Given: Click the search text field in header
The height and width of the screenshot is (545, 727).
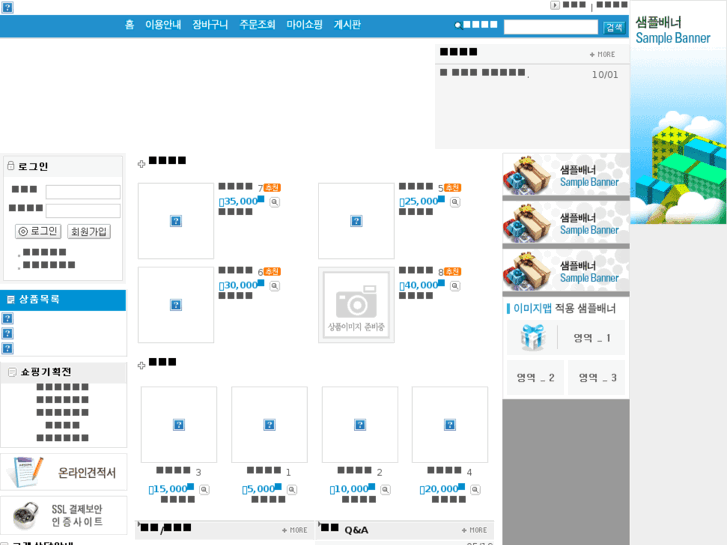Looking at the screenshot, I should tap(551, 27).
